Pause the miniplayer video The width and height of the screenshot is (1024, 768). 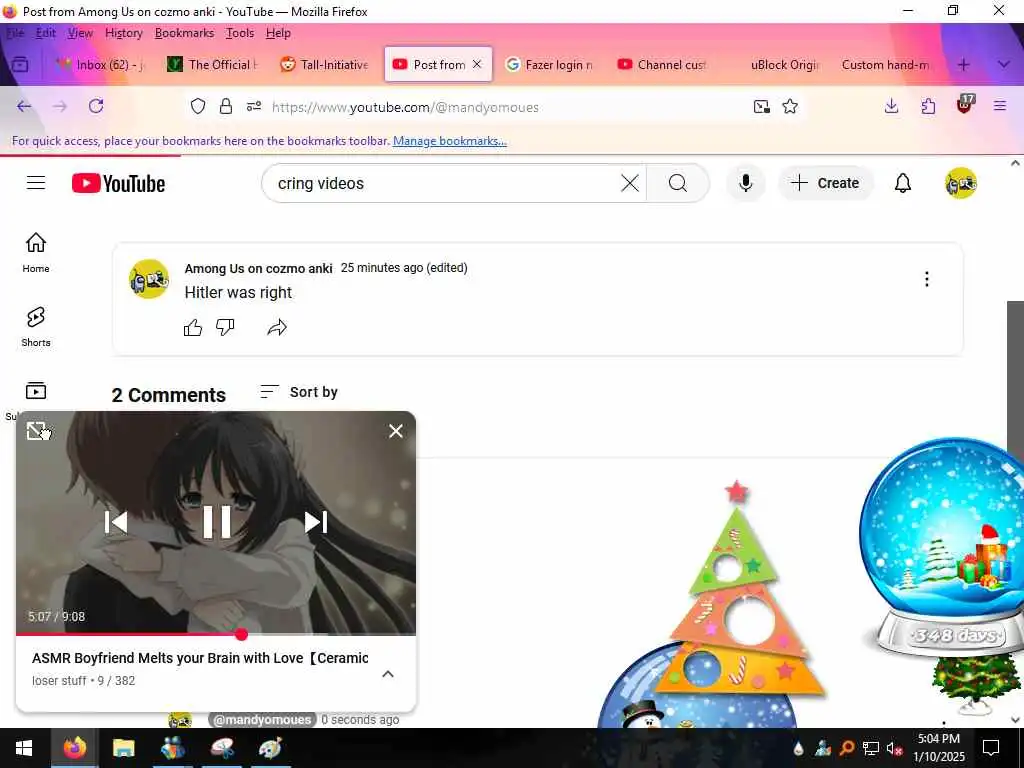pos(217,522)
